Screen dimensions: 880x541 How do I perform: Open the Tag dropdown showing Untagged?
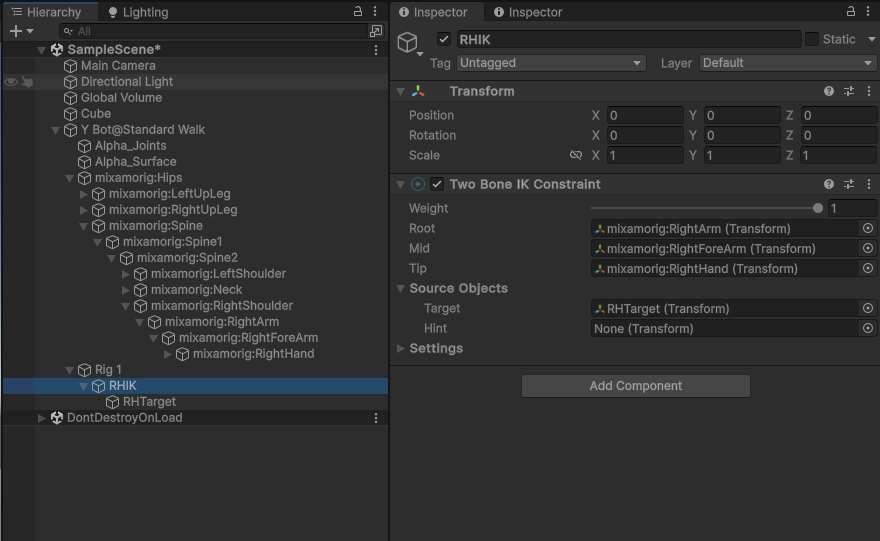point(551,63)
